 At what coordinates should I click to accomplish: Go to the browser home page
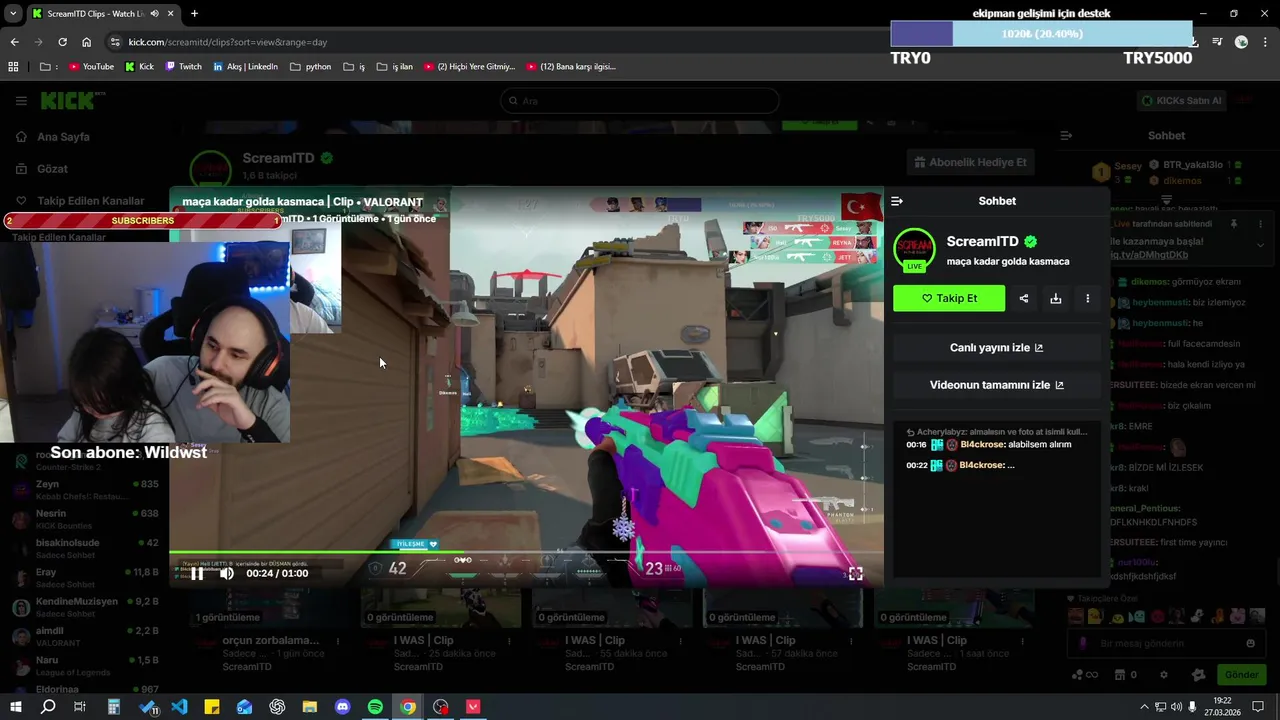[86, 42]
